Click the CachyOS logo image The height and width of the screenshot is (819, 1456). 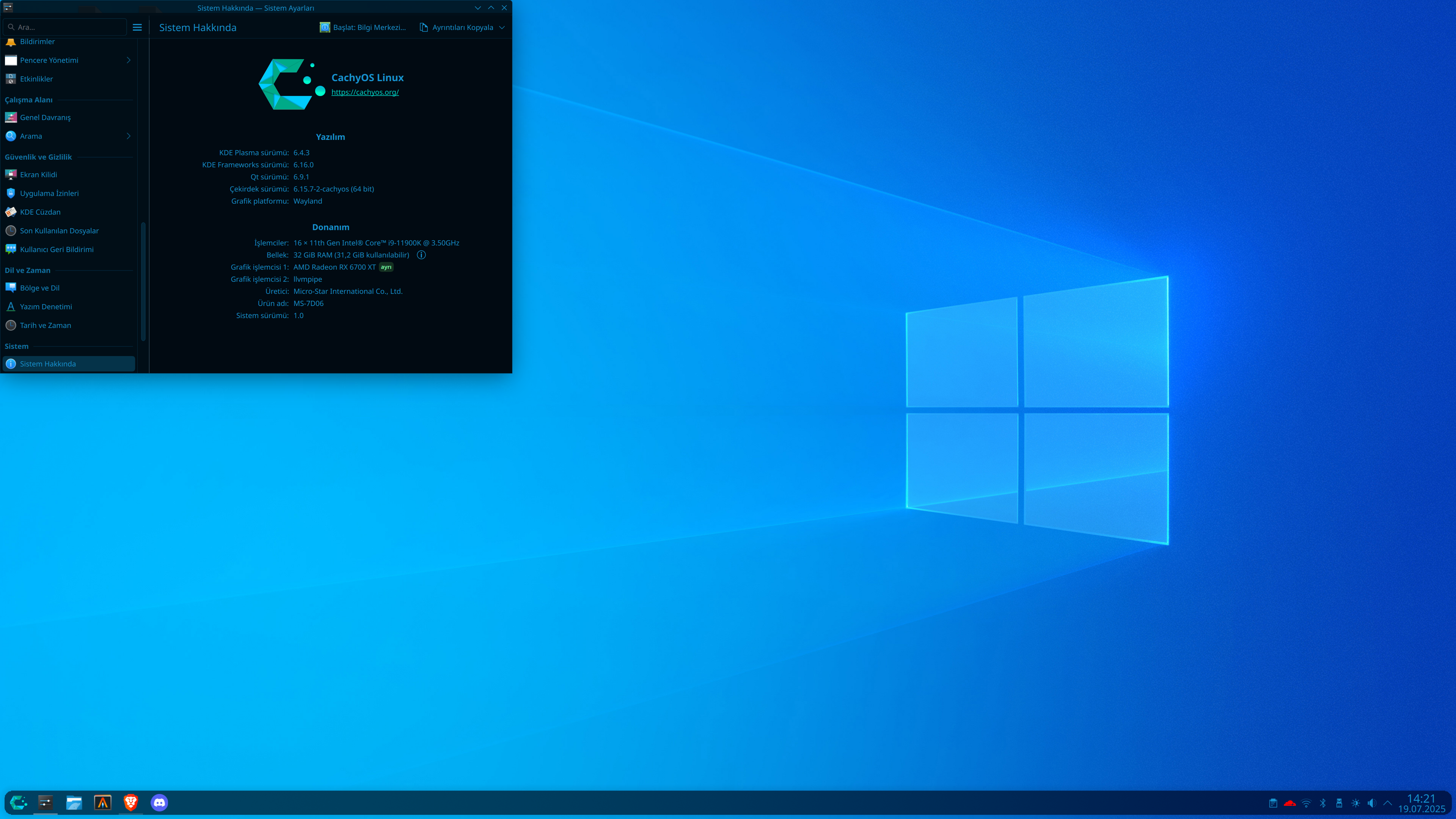click(x=292, y=84)
